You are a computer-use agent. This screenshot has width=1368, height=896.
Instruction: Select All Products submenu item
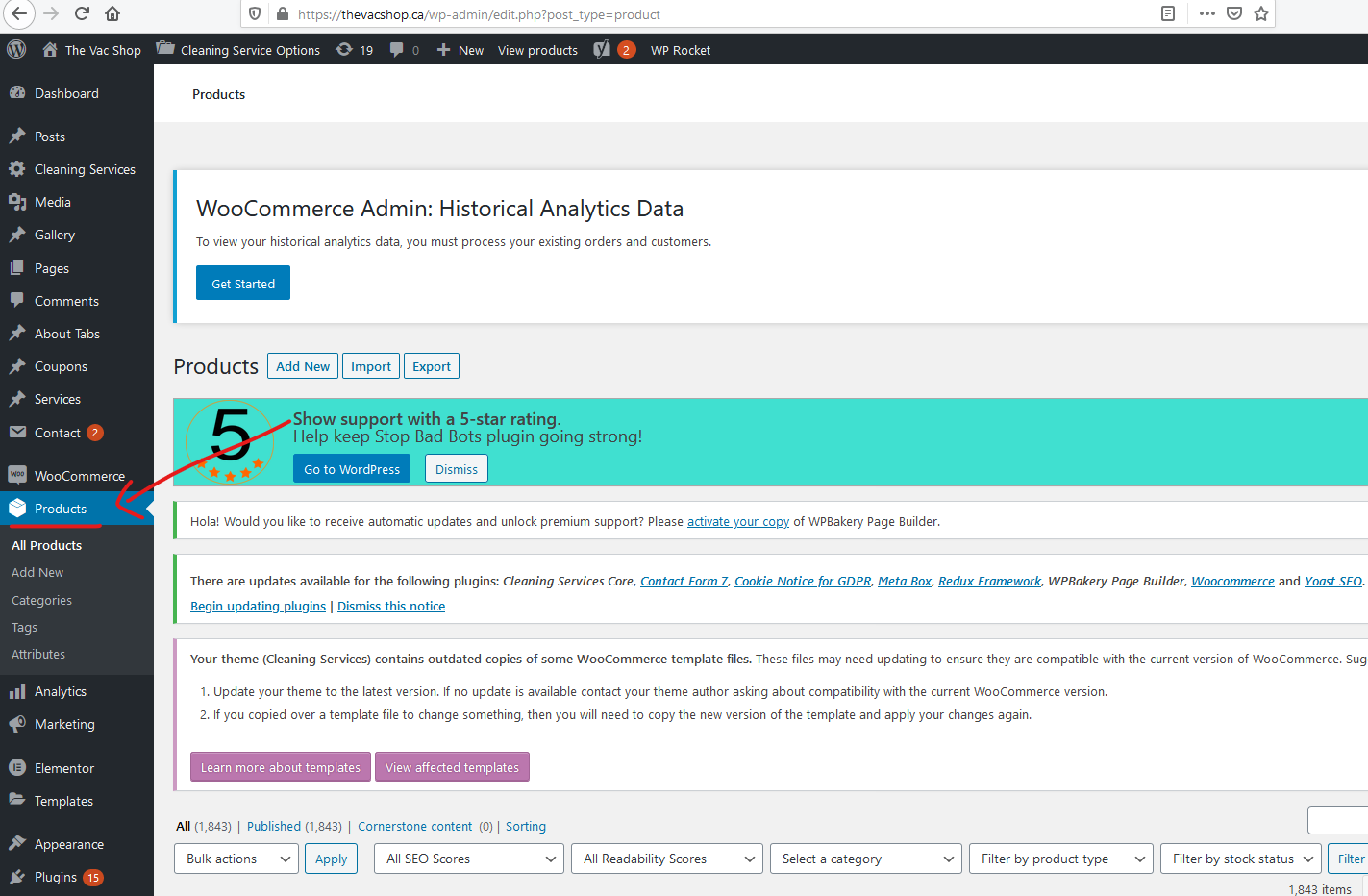47,545
